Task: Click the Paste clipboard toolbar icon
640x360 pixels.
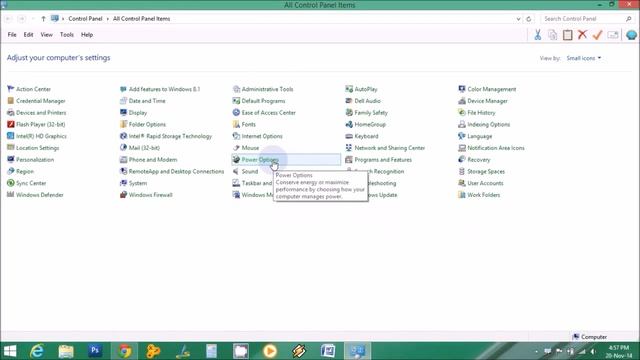Action: [x=567, y=35]
